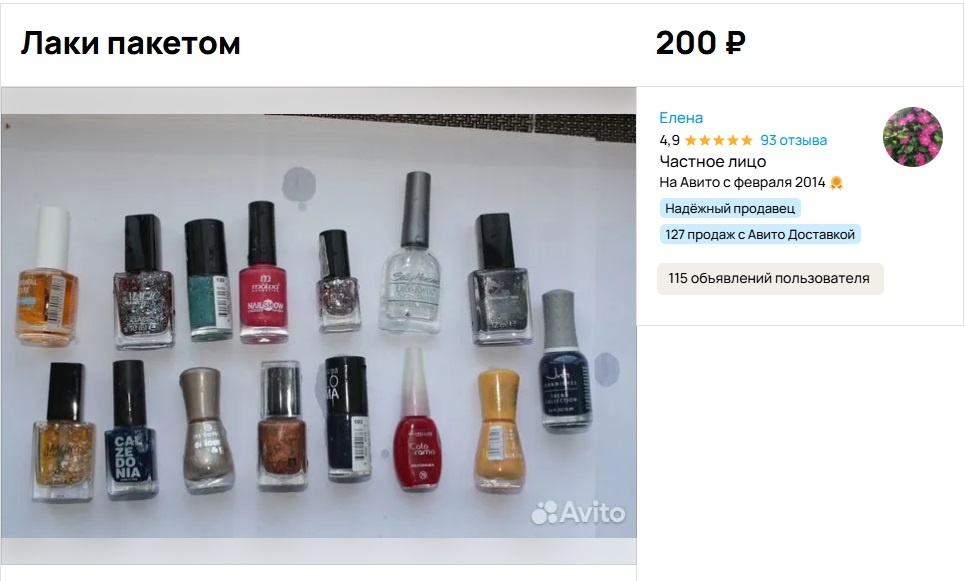This screenshot has height=581, width=965.
Task: Click the 200 ₽ price
Action: click(700, 43)
